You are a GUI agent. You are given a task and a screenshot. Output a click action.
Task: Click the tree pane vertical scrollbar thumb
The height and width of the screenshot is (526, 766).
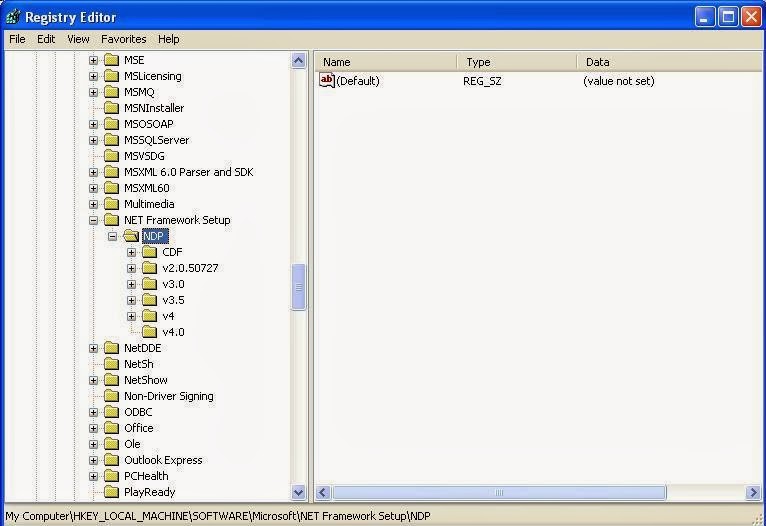(298, 287)
